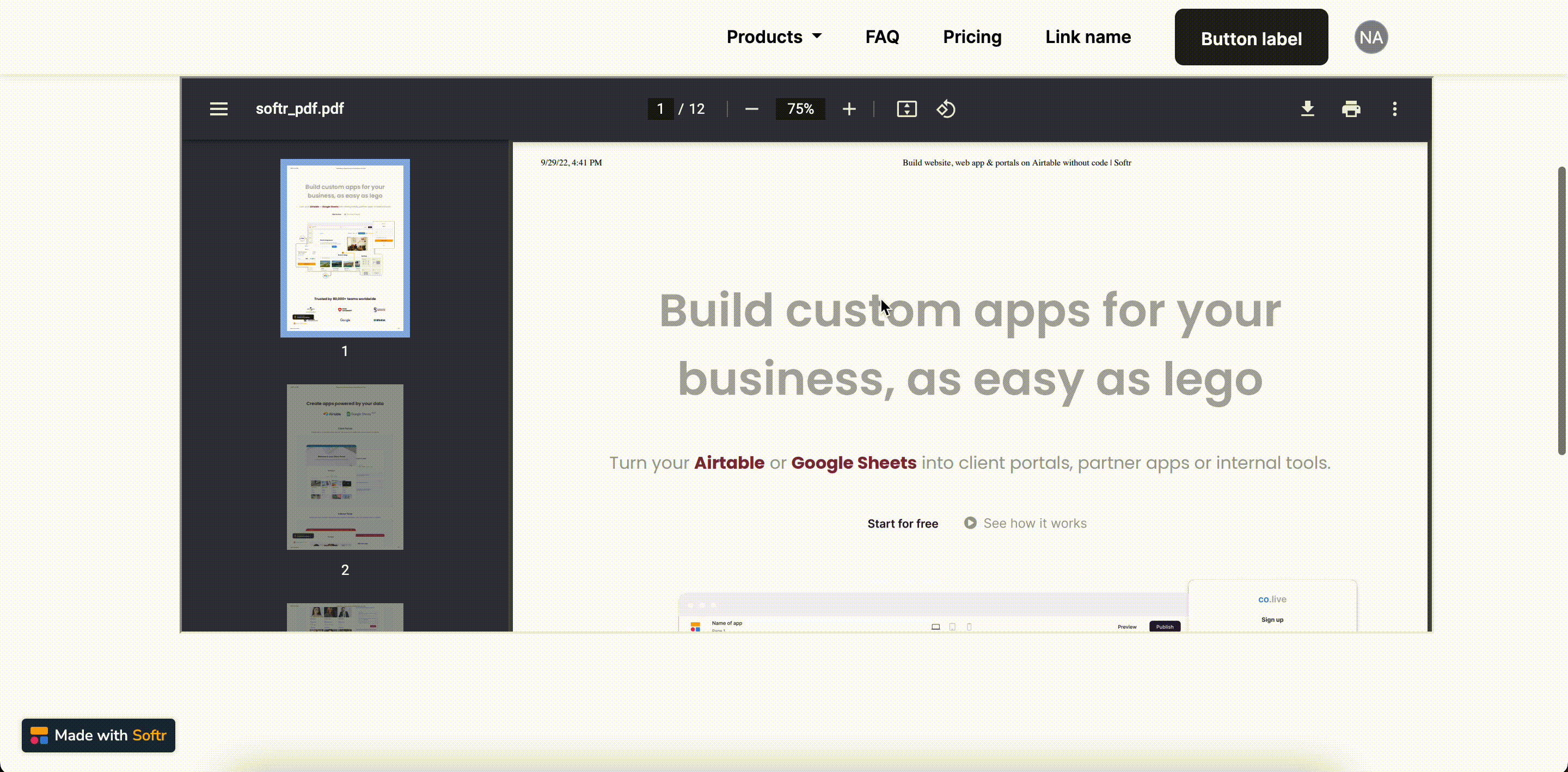Click the Made with Softr badge
The height and width of the screenshot is (772, 1568).
tap(99, 735)
